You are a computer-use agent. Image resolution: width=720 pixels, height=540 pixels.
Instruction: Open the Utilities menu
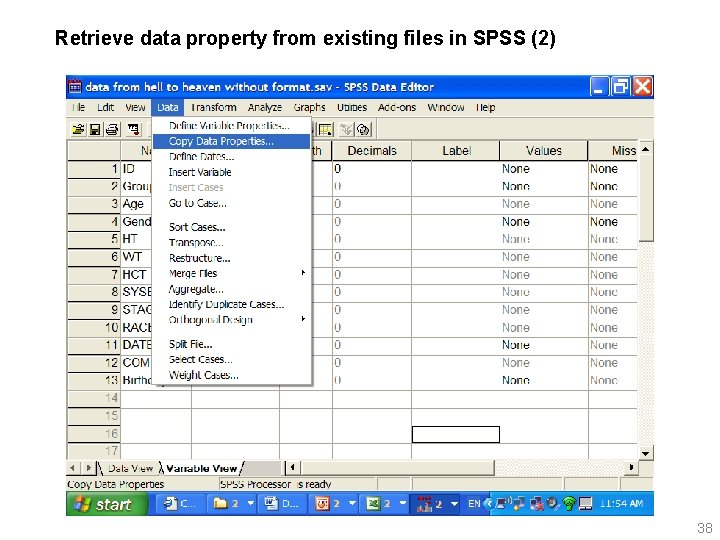point(352,107)
